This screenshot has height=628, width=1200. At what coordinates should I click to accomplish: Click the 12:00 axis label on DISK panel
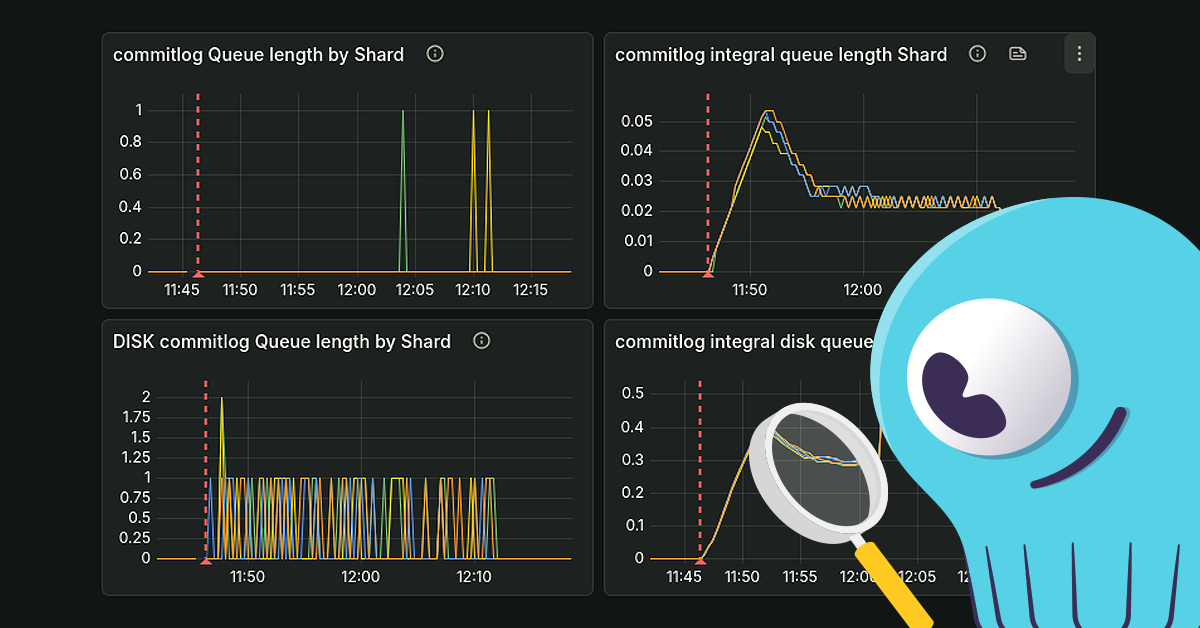coord(362,577)
